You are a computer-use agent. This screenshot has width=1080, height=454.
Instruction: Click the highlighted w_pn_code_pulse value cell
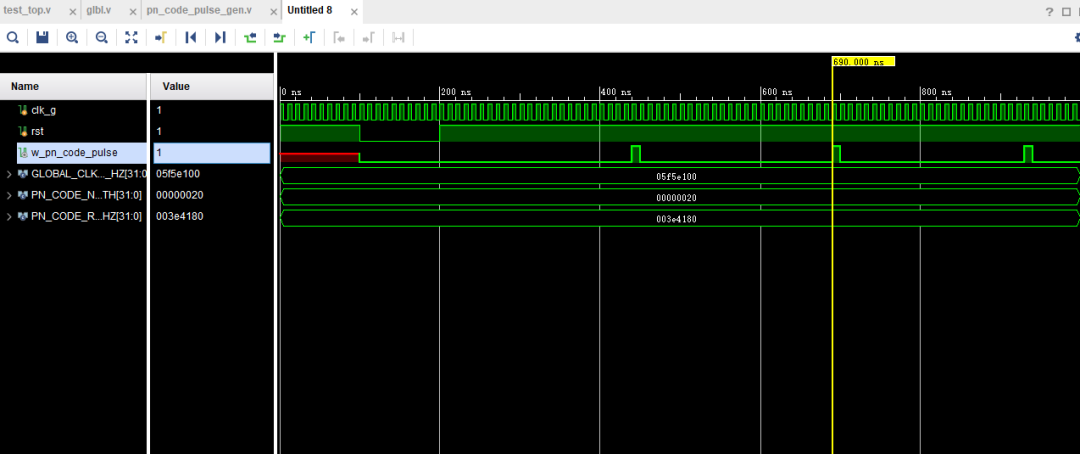(212, 152)
